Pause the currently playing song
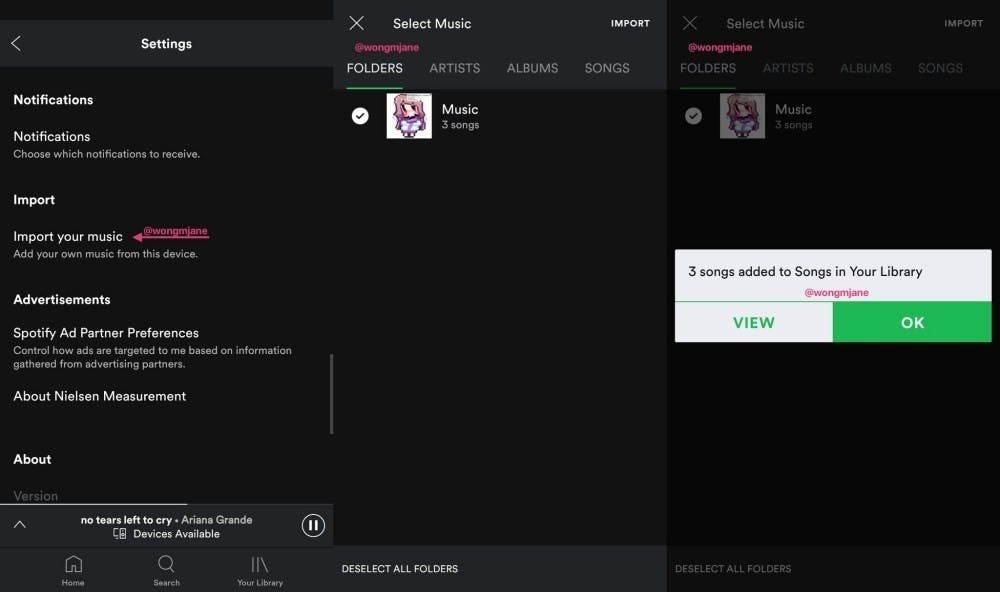The height and width of the screenshot is (592, 1000). click(313, 525)
